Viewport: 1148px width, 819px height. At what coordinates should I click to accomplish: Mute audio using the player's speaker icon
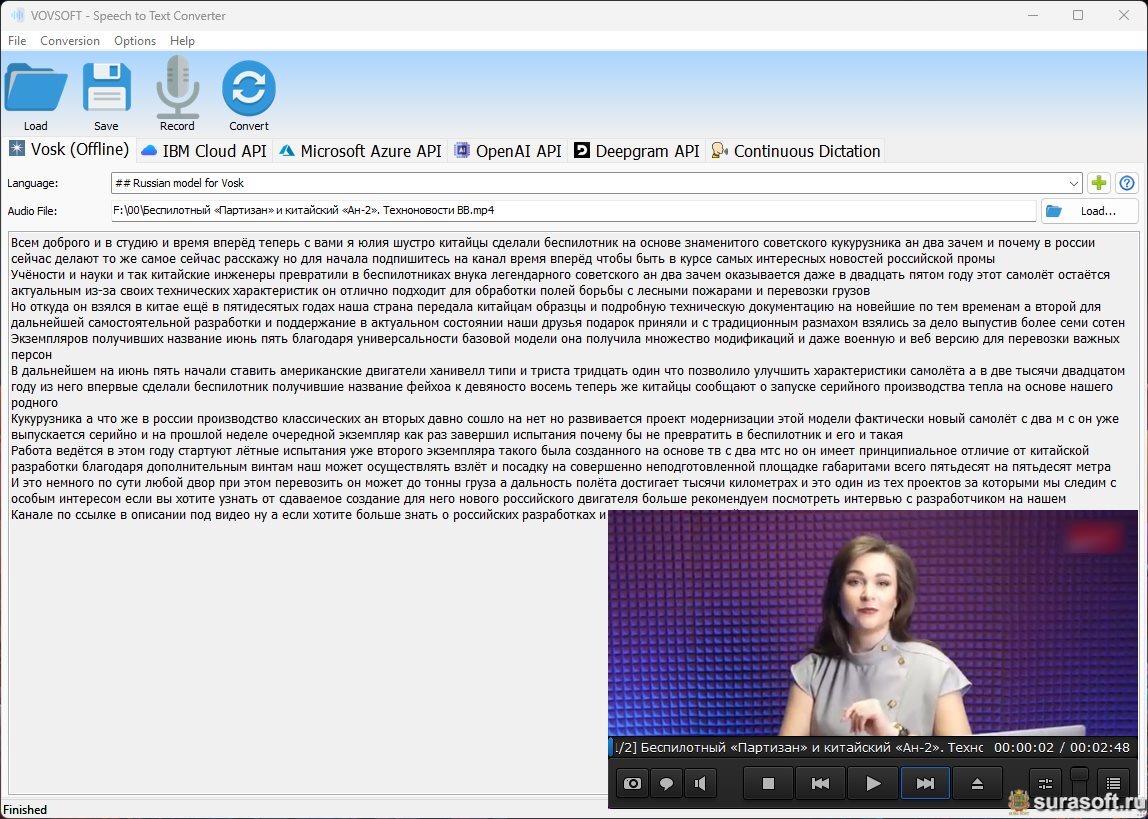coord(701,784)
